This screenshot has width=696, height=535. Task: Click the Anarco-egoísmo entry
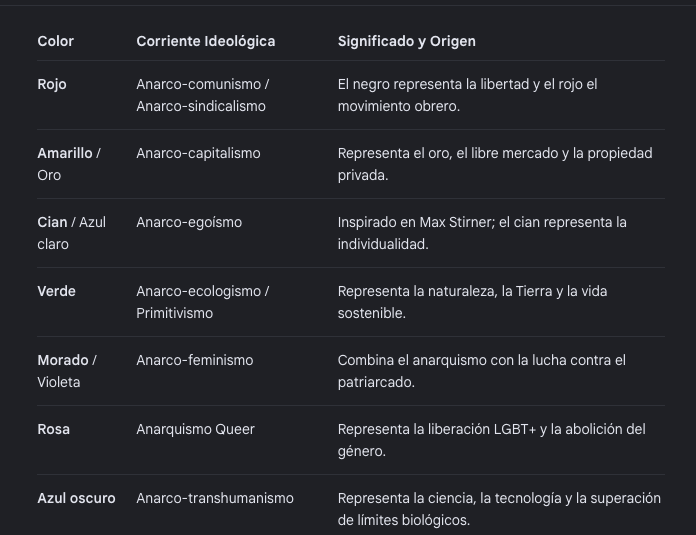[x=189, y=222]
